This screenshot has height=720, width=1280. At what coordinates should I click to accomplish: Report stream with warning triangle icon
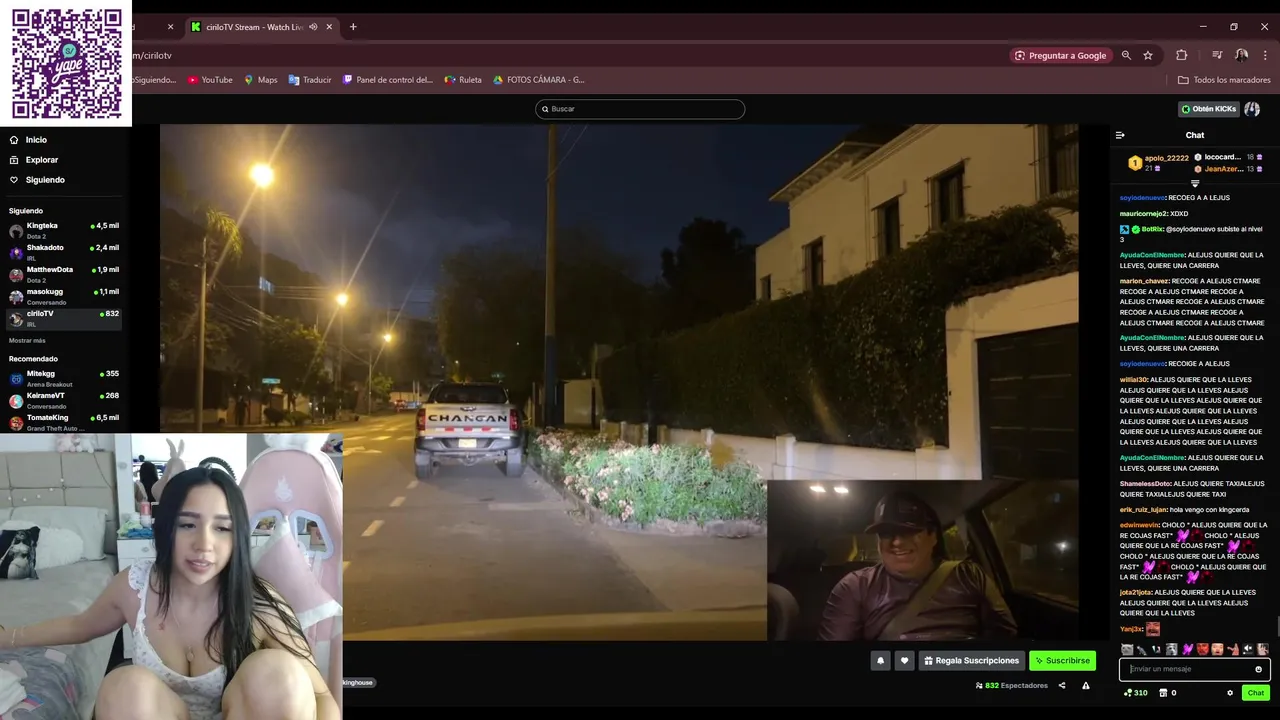pos(1086,686)
